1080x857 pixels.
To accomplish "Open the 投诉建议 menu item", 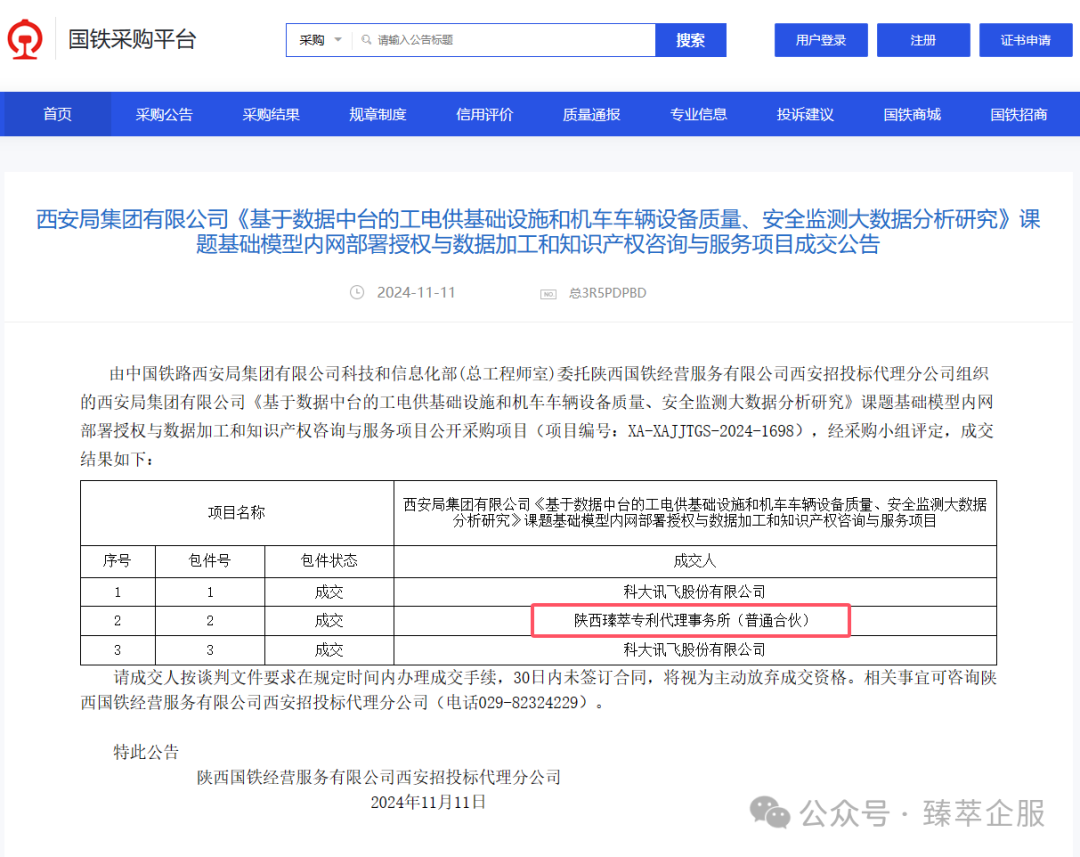I will (805, 113).
